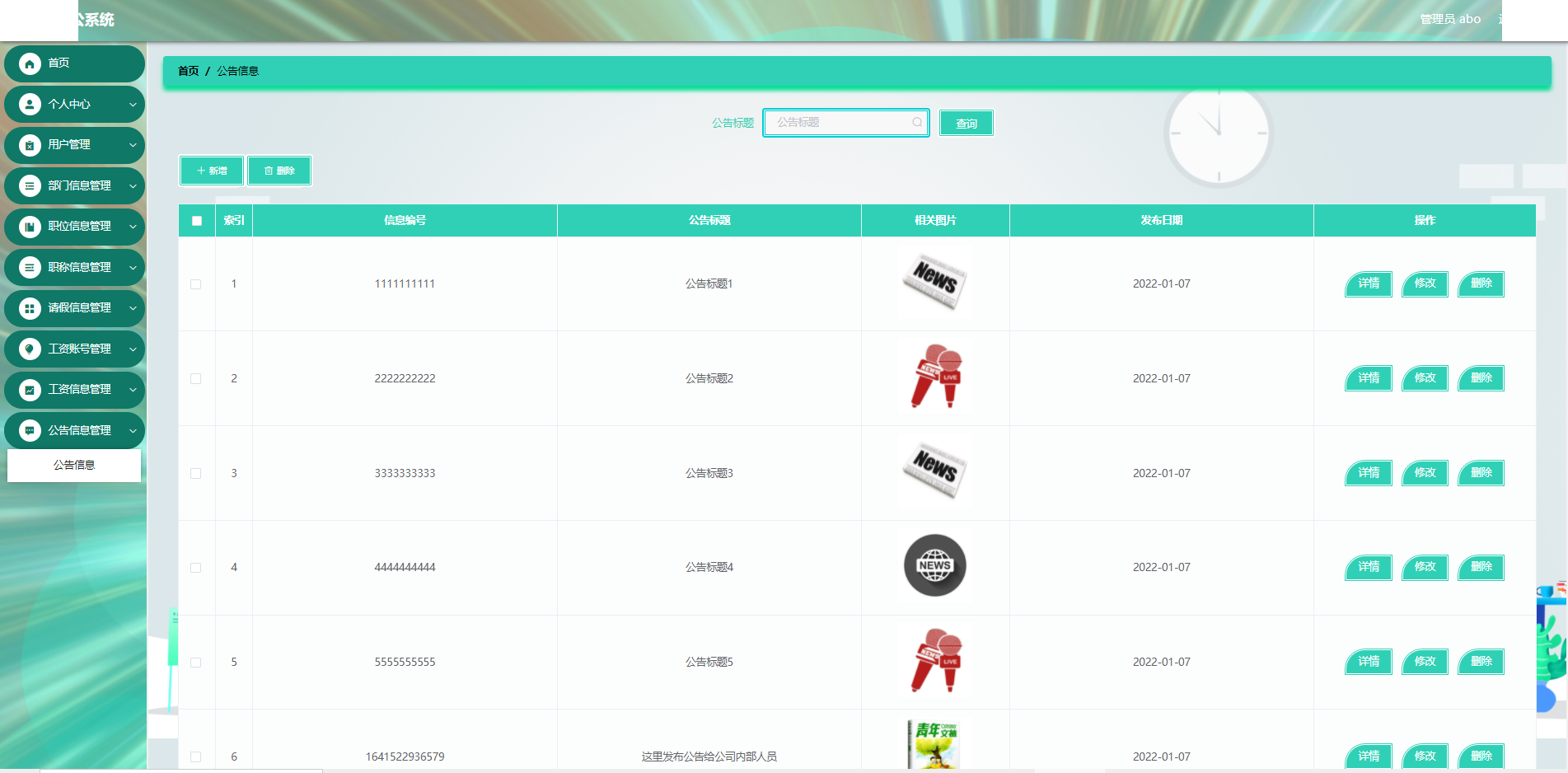This screenshot has width=1568, height=773.
Task: Open the microphone image for 公告标题2
Action: (935, 378)
